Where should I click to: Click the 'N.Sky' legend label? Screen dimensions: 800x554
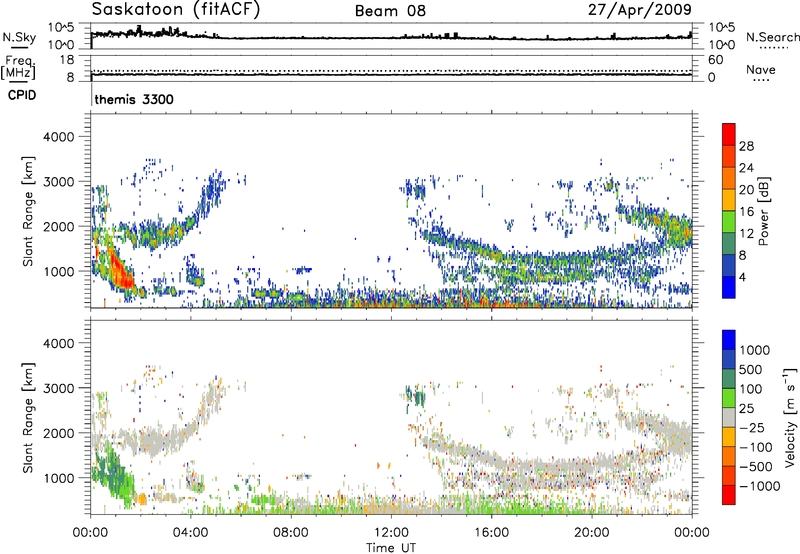pos(19,37)
